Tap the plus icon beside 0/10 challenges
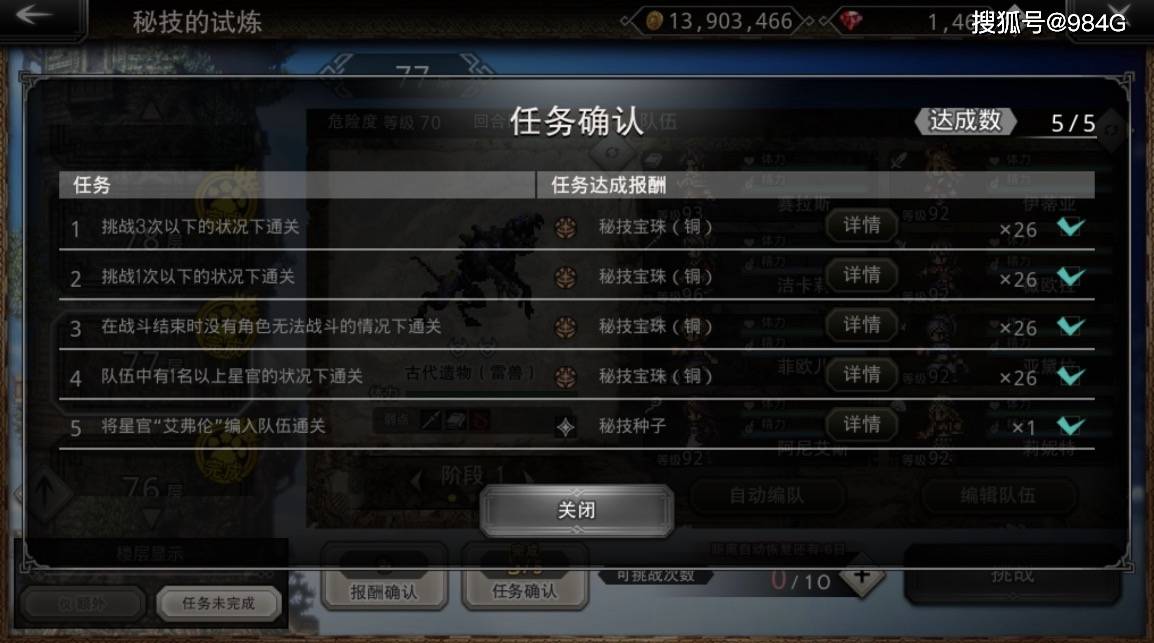The image size is (1154, 643). pos(862,576)
